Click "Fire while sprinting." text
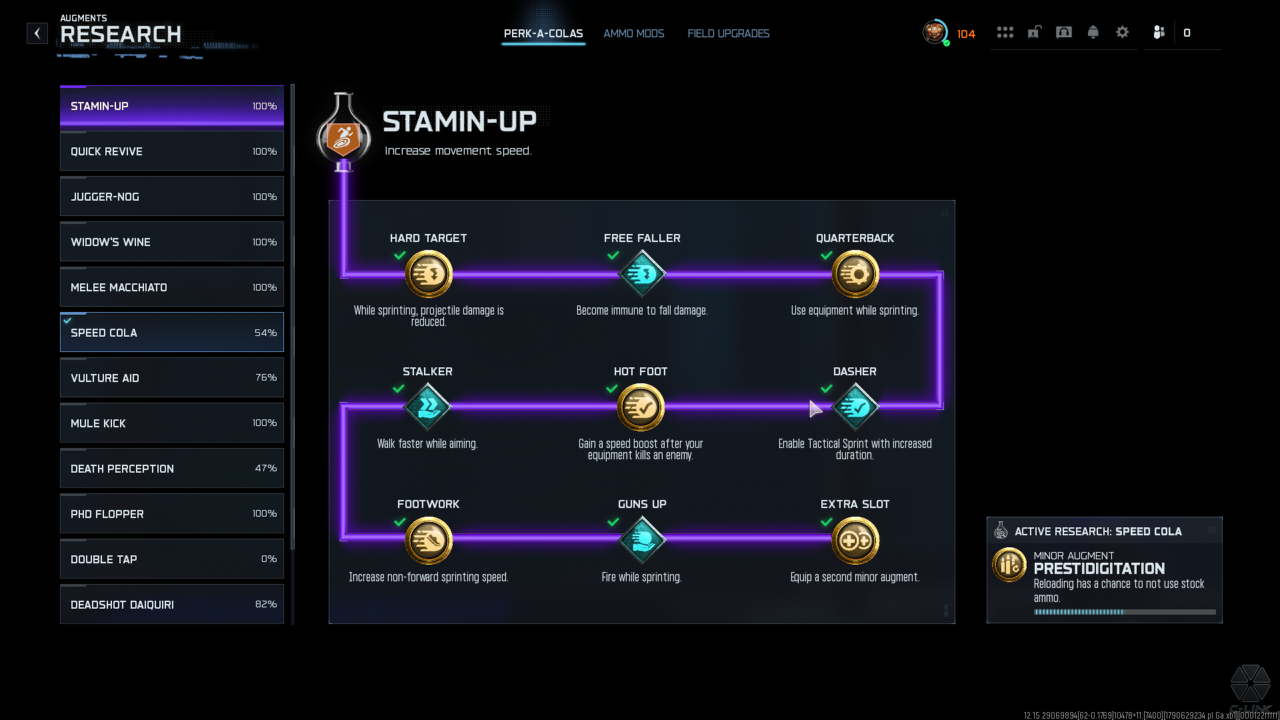Screen dimensions: 1280x720 [x=641, y=577]
